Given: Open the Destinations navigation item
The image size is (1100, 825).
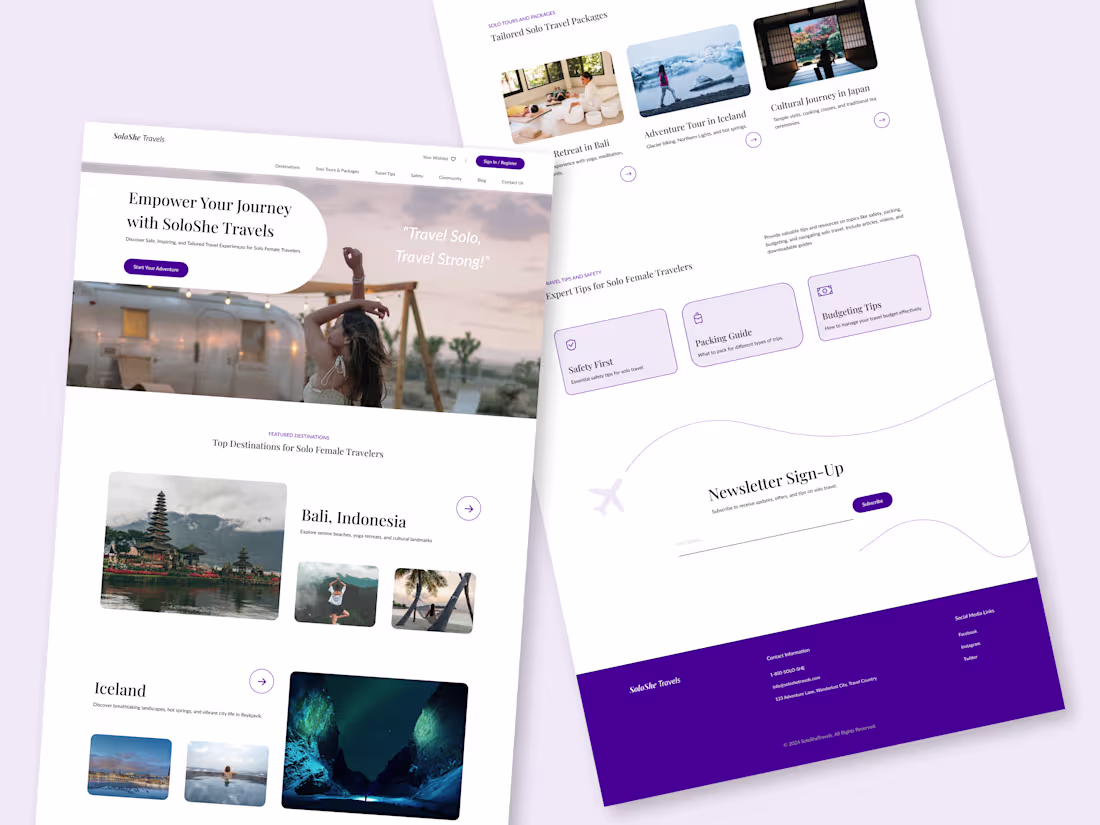Looking at the screenshot, I should pyautogui.click(x=288, y=166).
